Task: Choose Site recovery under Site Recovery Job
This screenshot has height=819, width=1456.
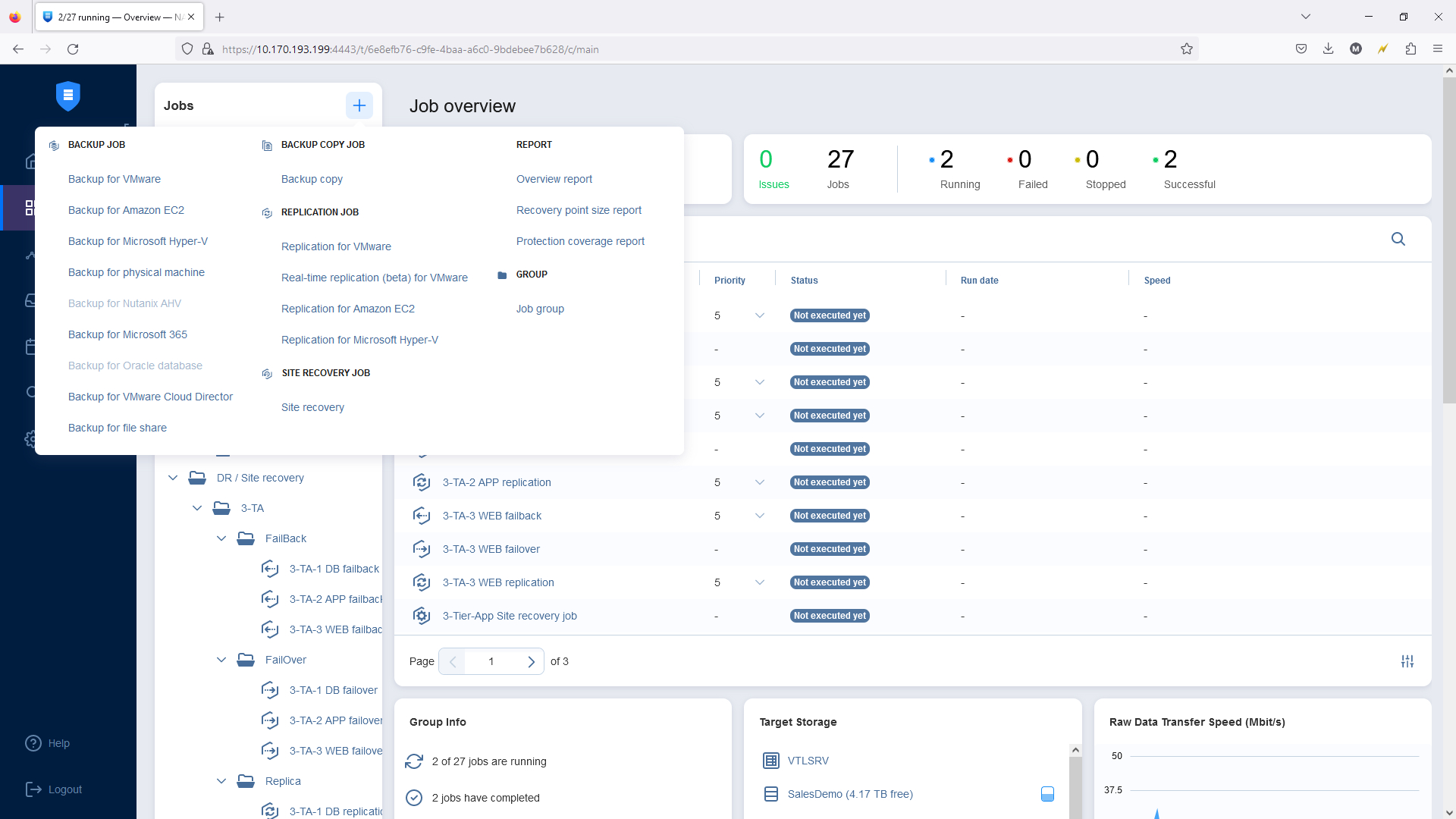Action: coord(312,407)
